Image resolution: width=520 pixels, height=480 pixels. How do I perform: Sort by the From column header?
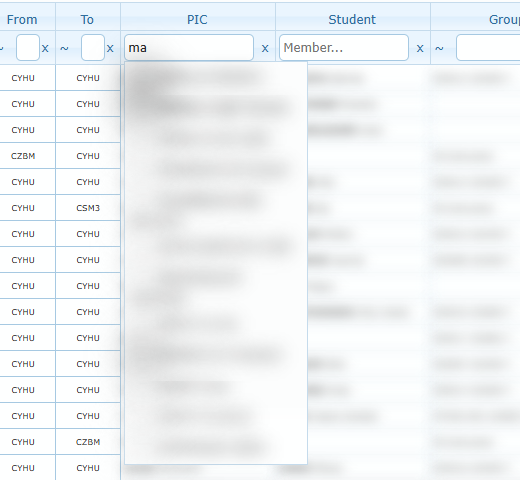22,20
